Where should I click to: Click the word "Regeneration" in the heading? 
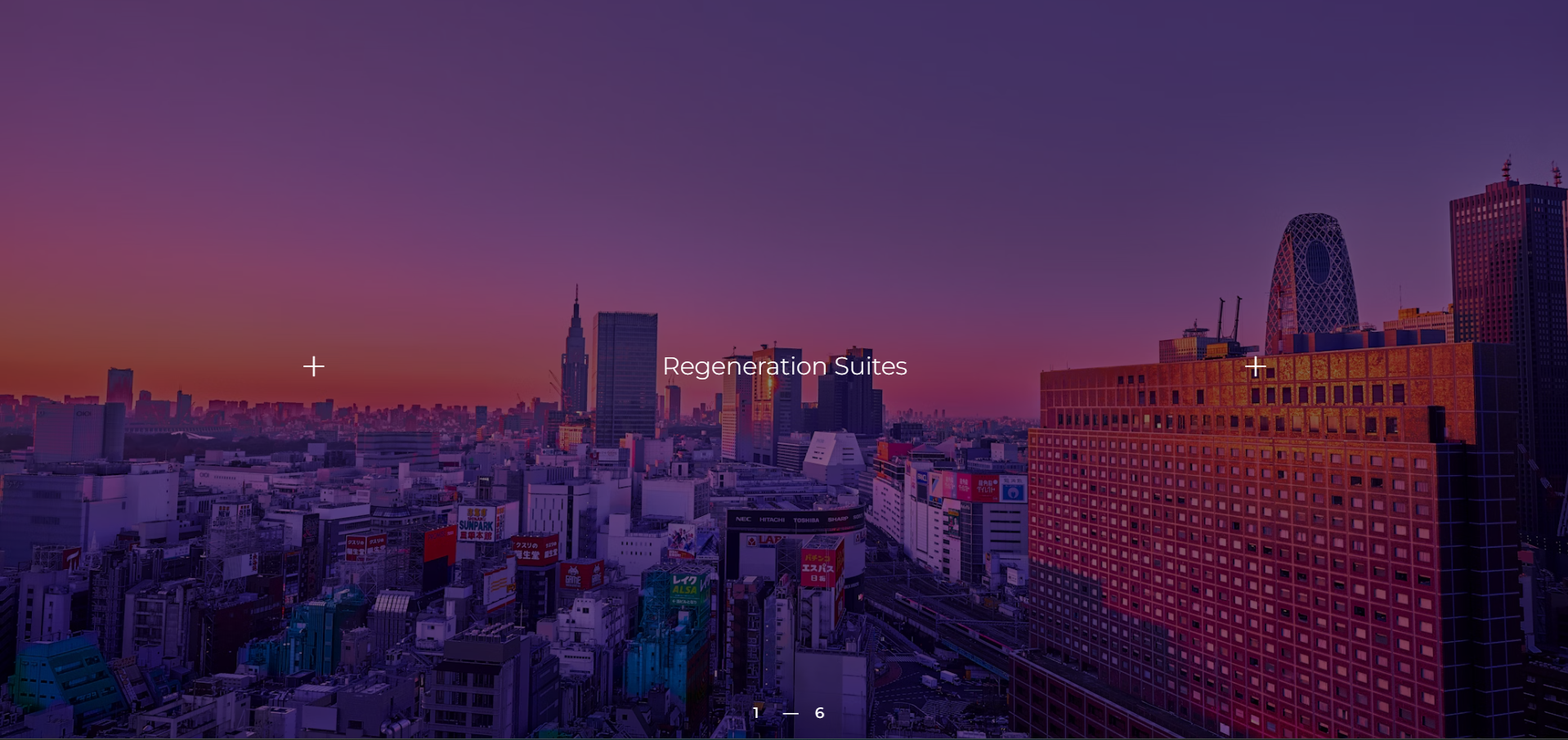[744, 366]
